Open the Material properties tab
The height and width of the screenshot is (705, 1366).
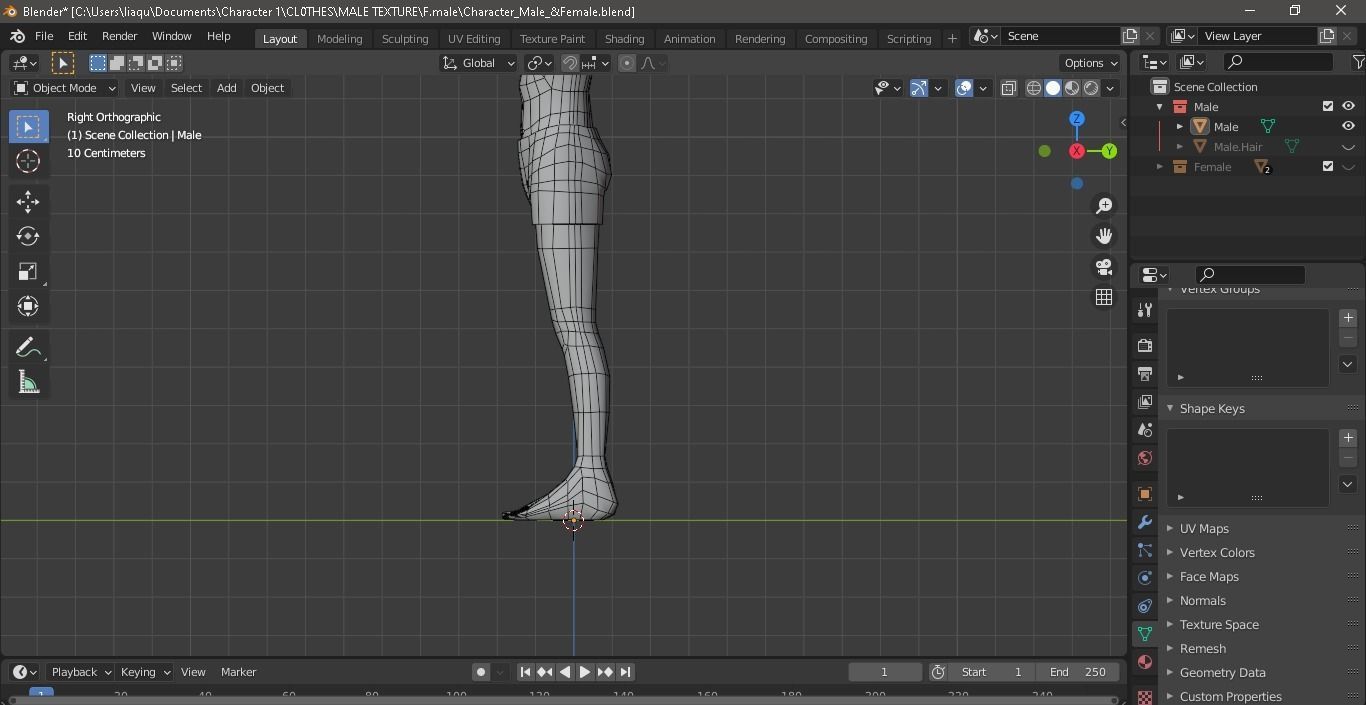point(1145,662)
